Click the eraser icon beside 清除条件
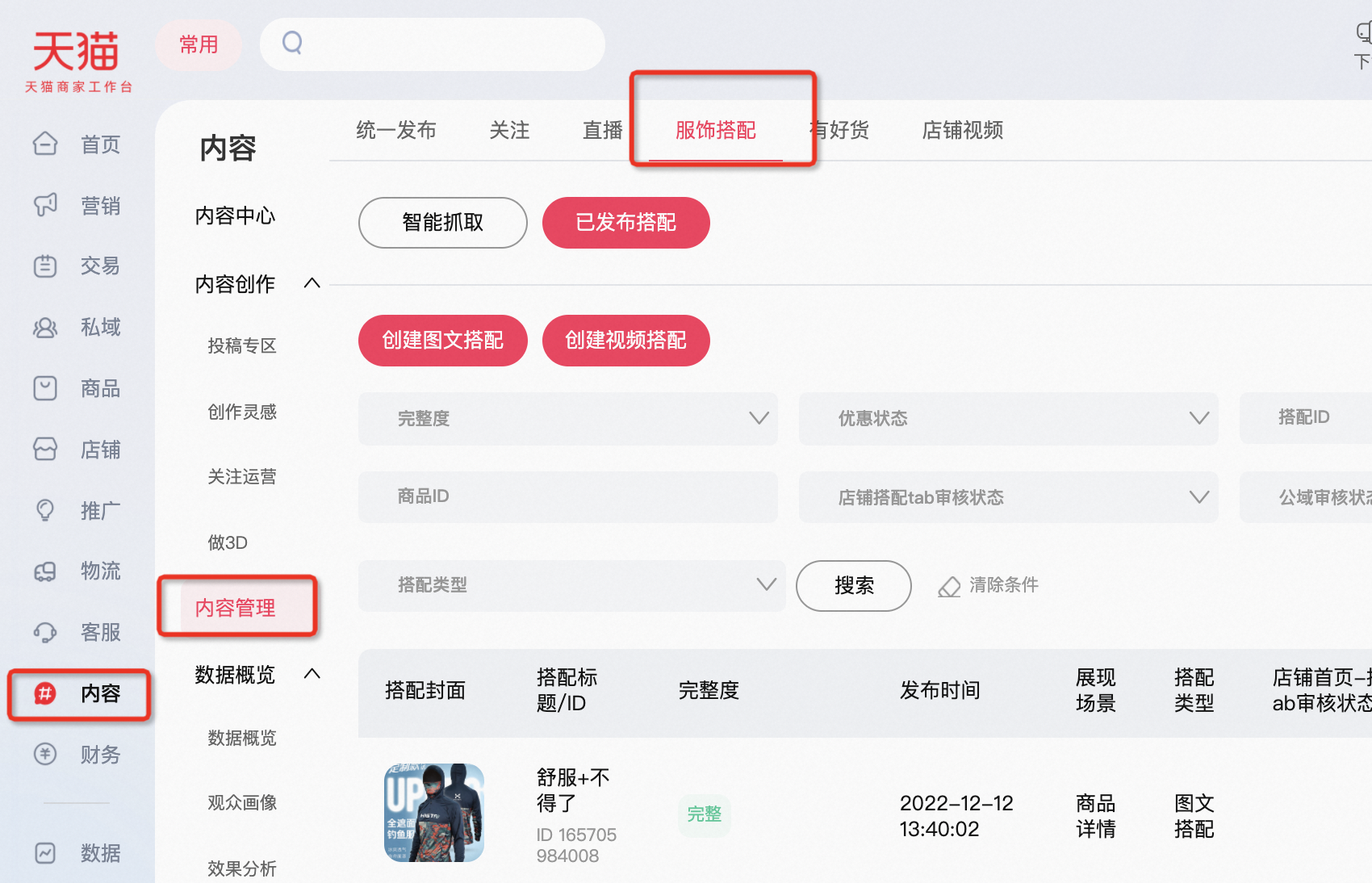 click(x=949, y=586)
